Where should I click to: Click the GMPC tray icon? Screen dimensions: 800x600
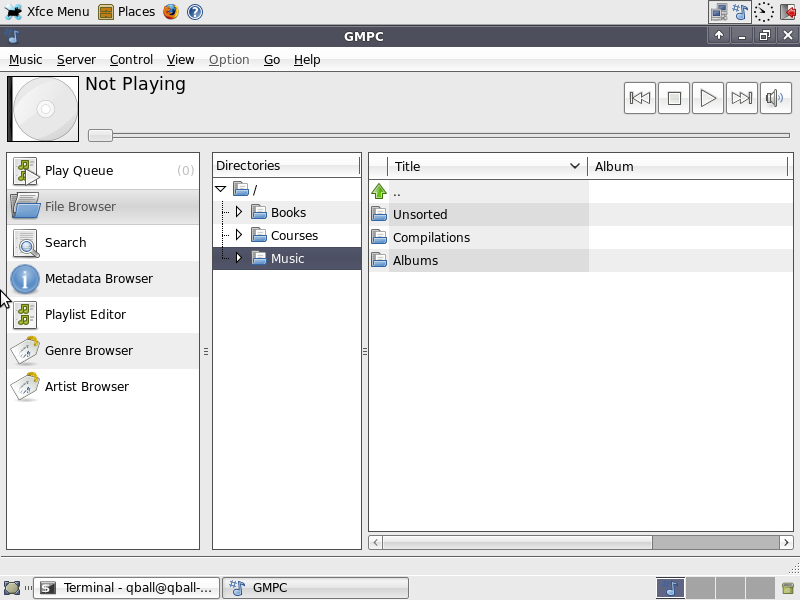point(740,11)
